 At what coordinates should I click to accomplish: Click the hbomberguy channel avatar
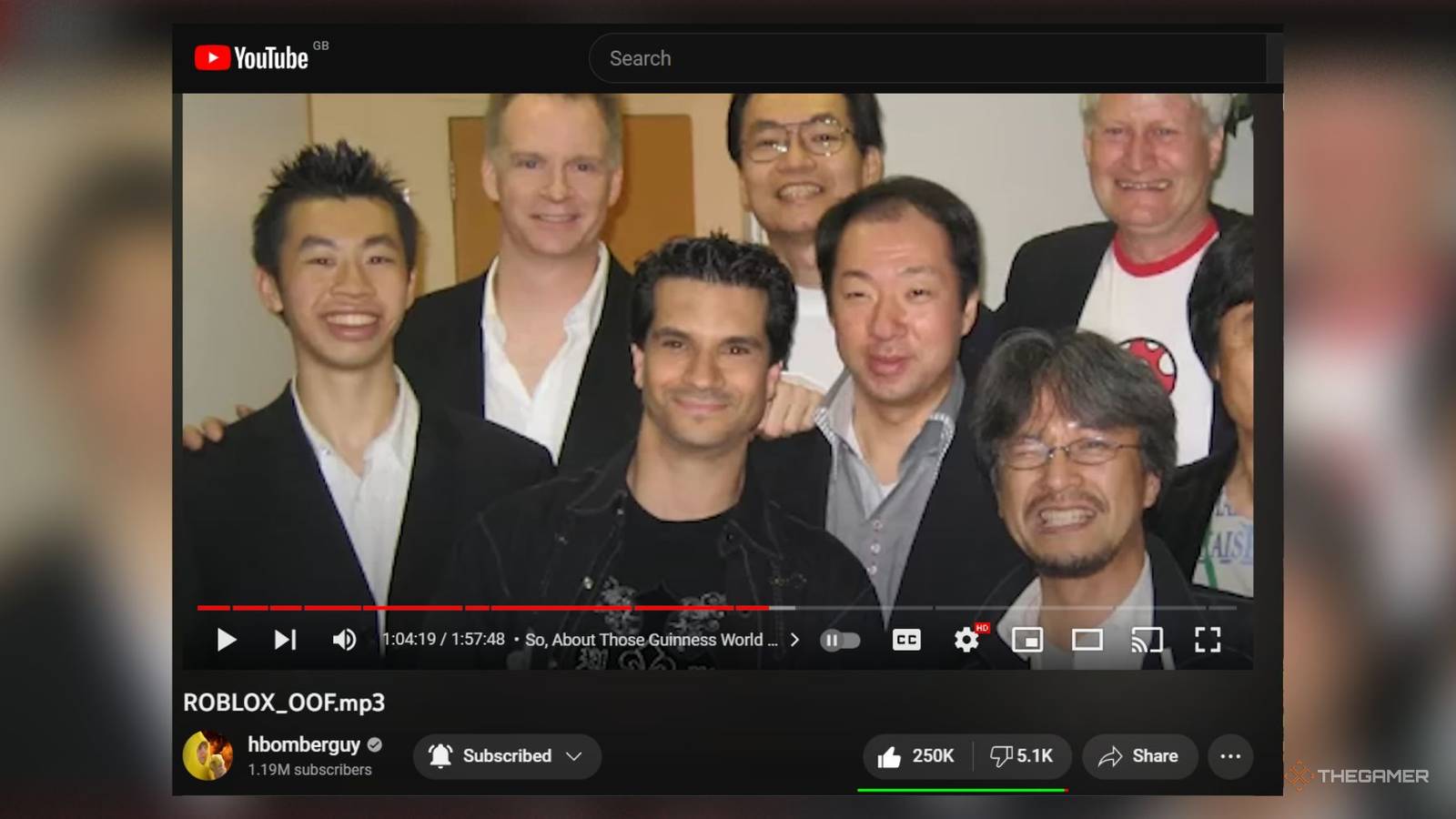208,755
